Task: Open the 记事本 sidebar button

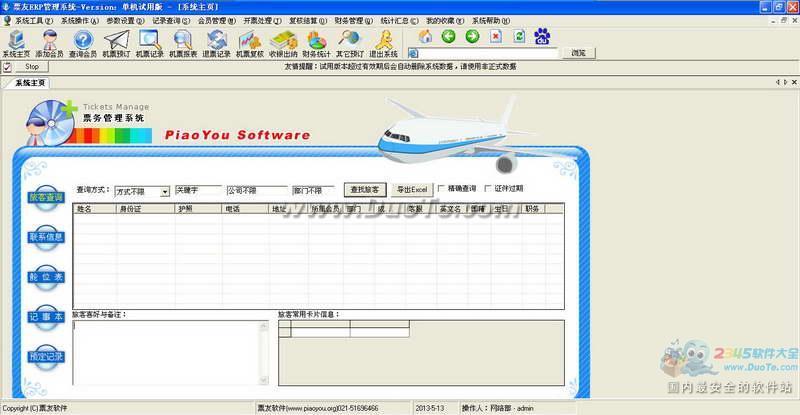Action: coord(46,318)
